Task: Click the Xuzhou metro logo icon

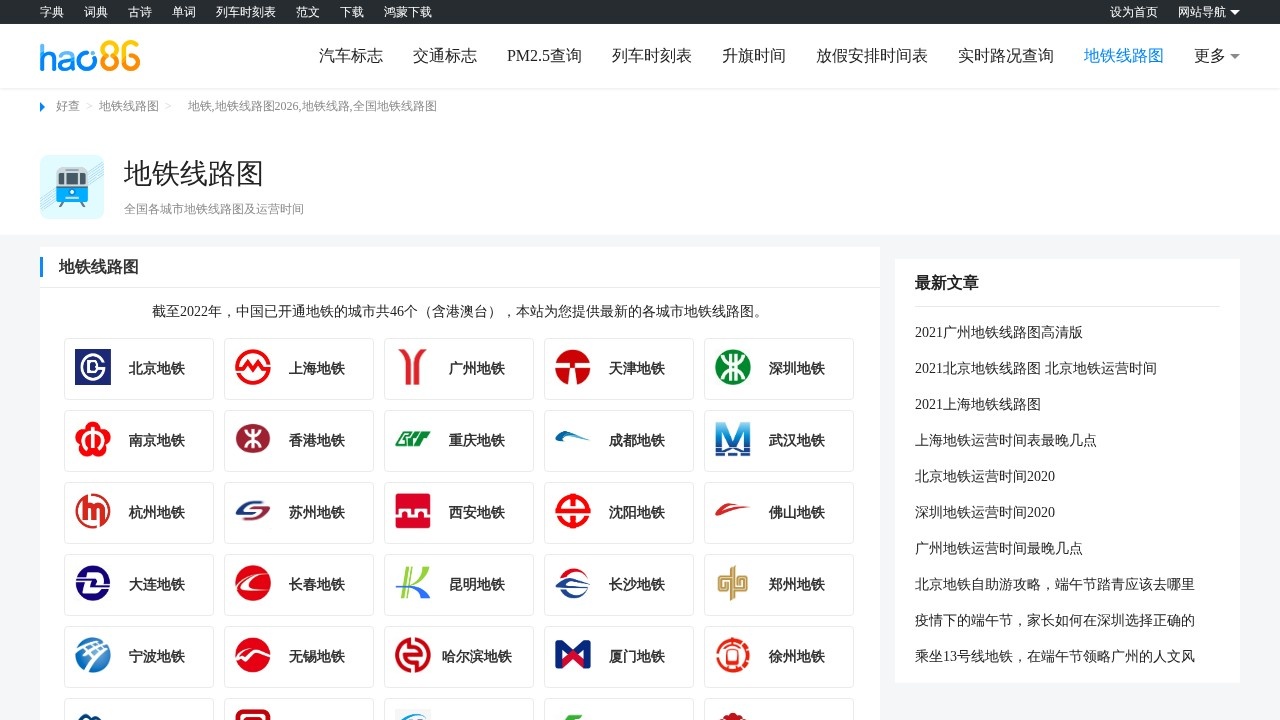Action: pos(733,656)
